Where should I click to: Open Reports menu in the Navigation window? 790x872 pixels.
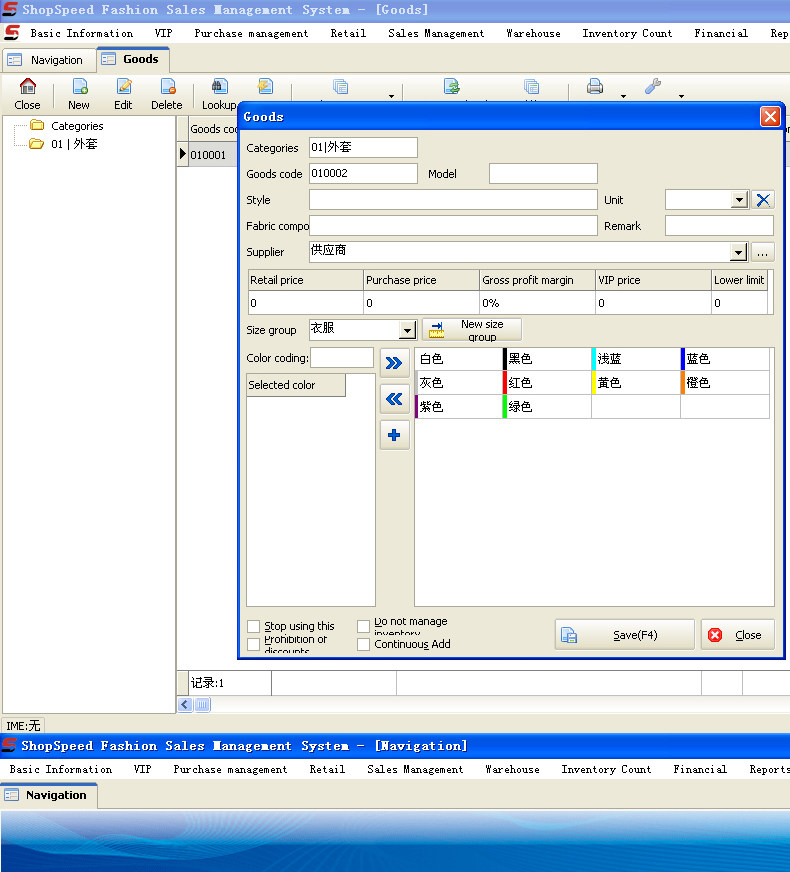click(769, 770)
